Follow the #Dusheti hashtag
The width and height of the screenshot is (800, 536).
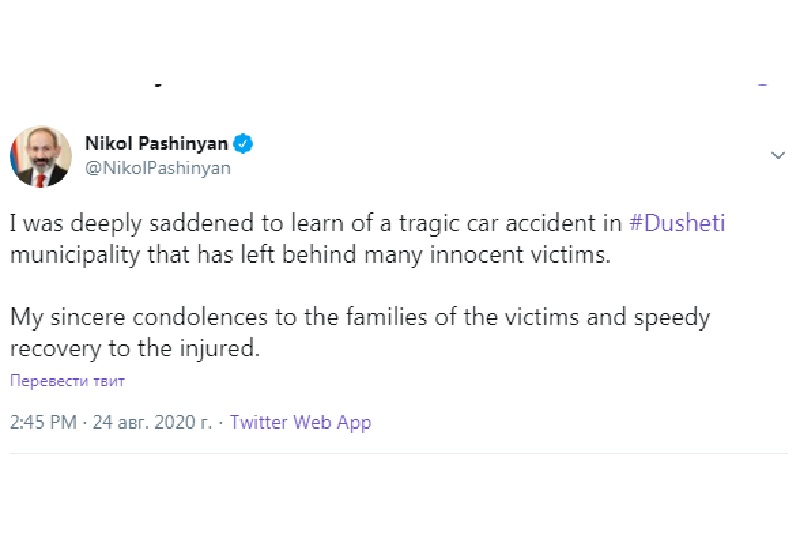click(677, 223)
